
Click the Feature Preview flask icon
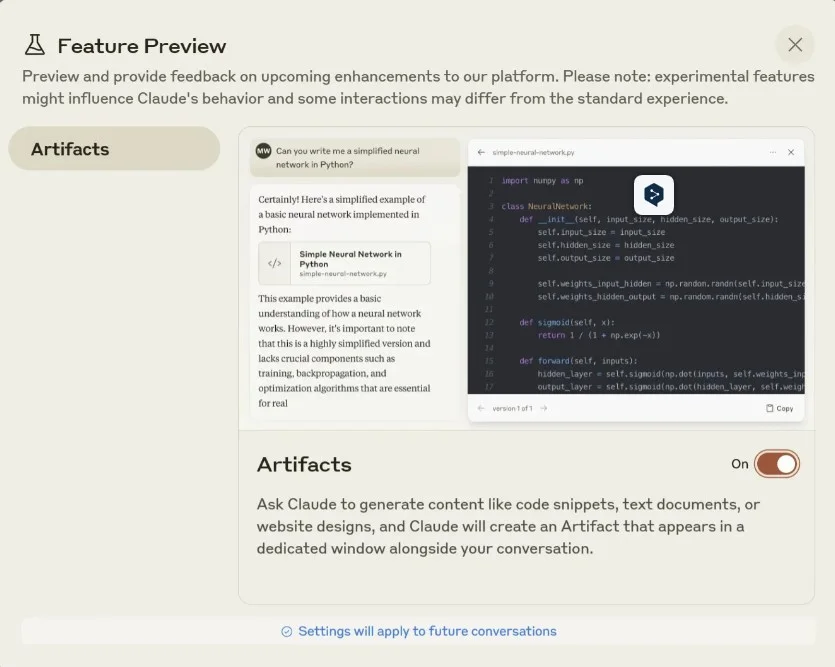pyautogui.click(x=35, y=45)
